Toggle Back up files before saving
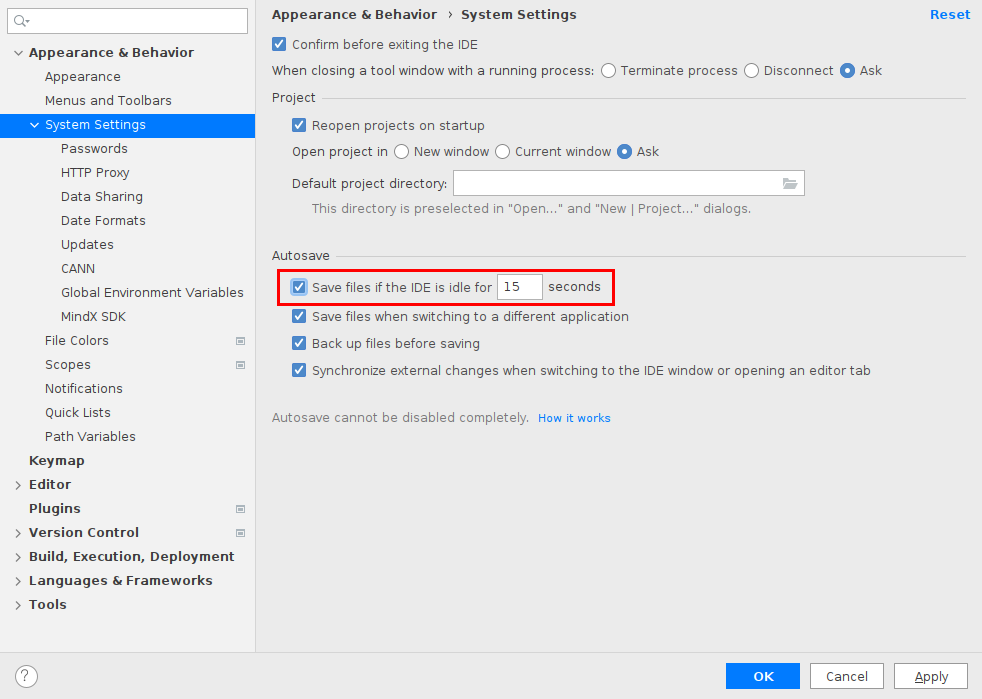Screen dimensions: 982x699 coord(299,343)
